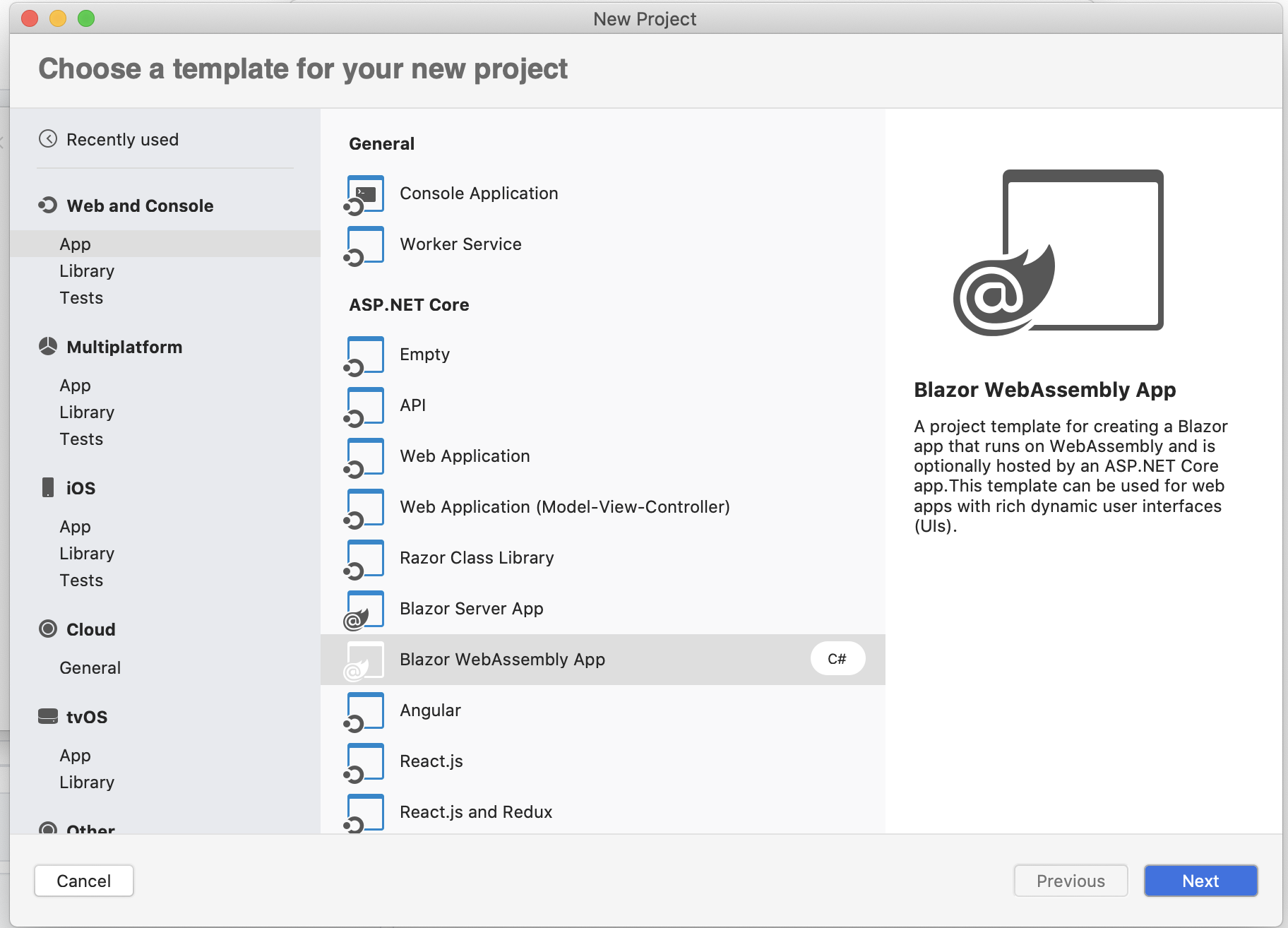Click the React.js template icon
Image resolution: width=1288 pixels, height=928 pixels.
(x=364, y=761)
